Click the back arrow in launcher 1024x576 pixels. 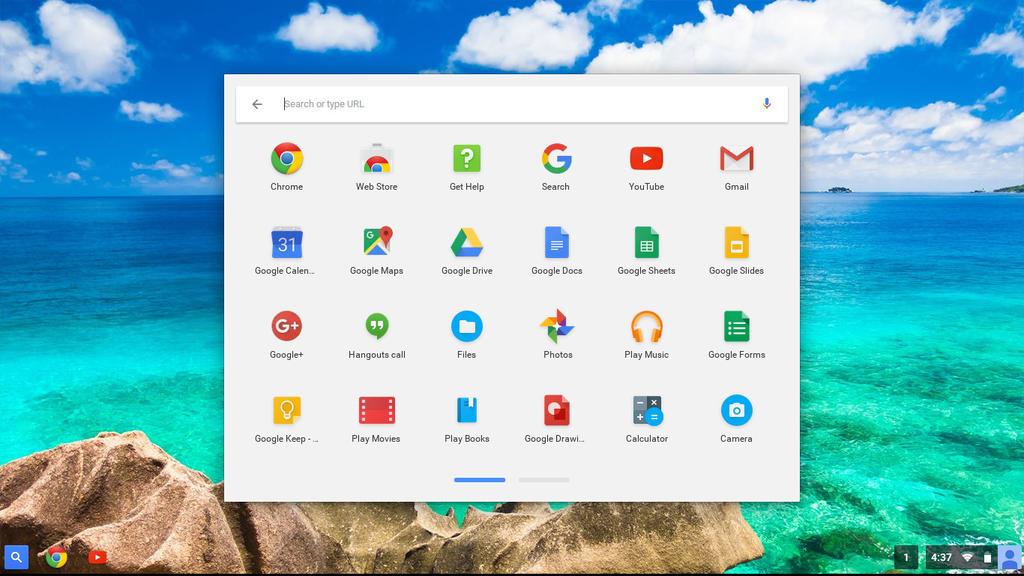pos(257,104)
